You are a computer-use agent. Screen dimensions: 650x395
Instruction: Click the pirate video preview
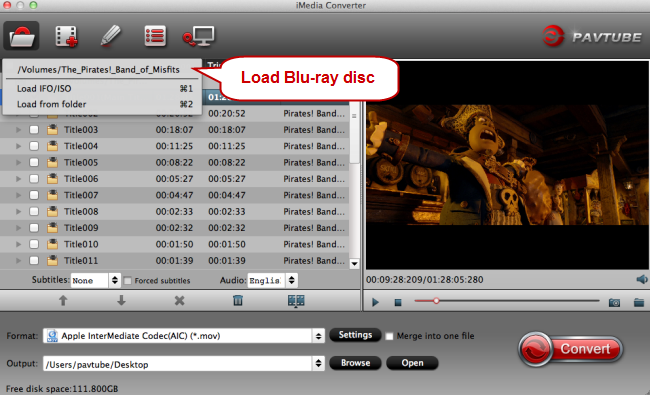[x=507, y=165]
